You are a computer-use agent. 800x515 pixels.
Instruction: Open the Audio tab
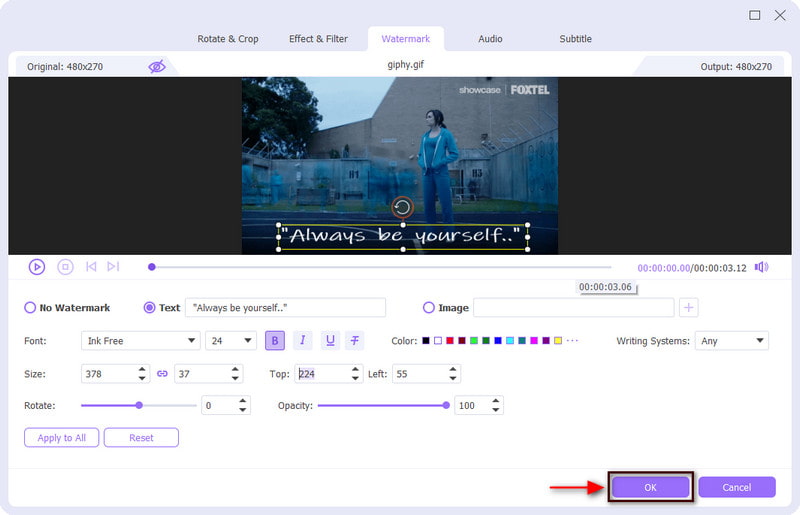(x=490, y=39)
